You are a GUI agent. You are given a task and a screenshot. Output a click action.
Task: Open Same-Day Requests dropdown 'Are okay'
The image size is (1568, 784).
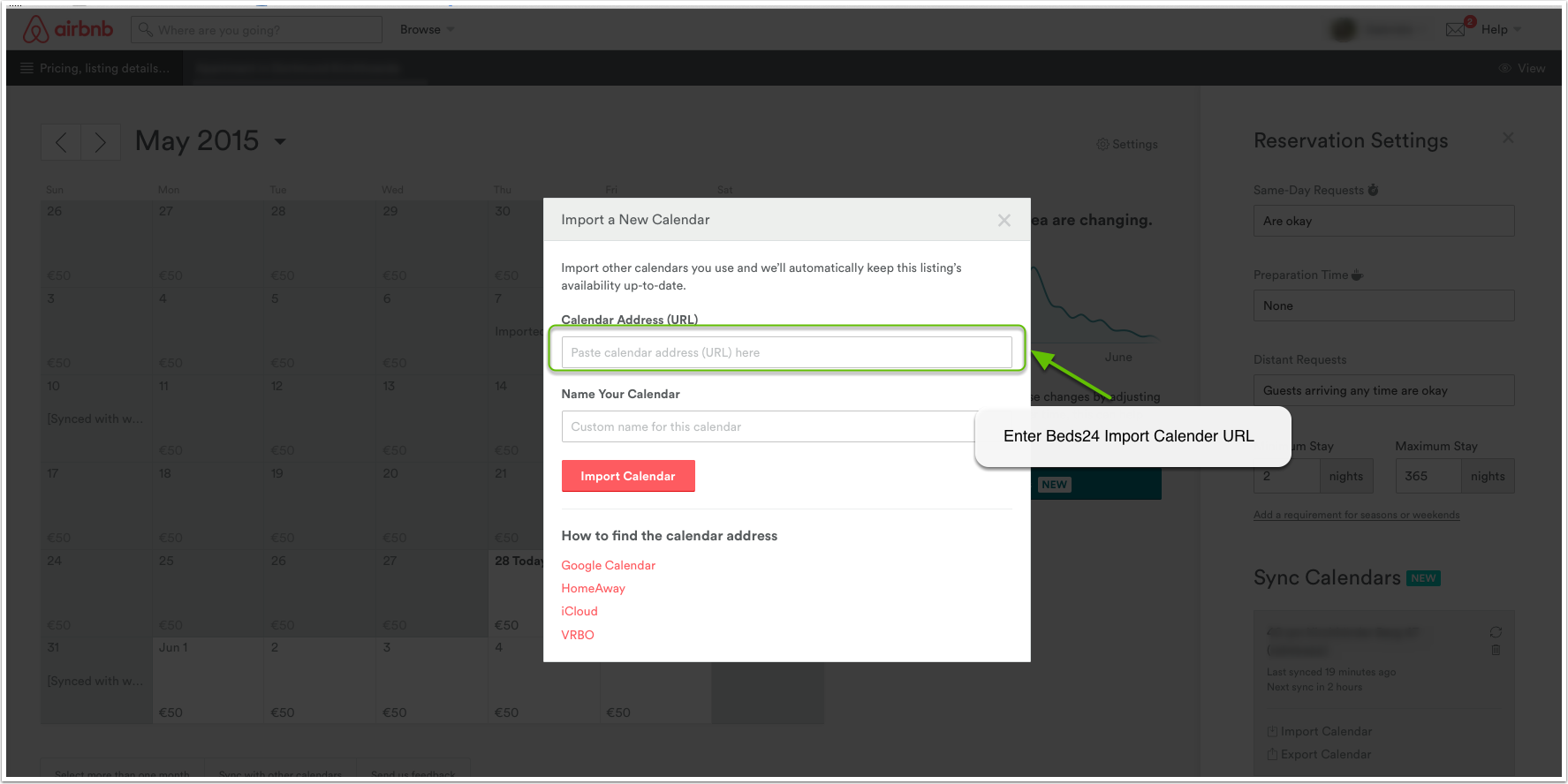click(1383, 221)
